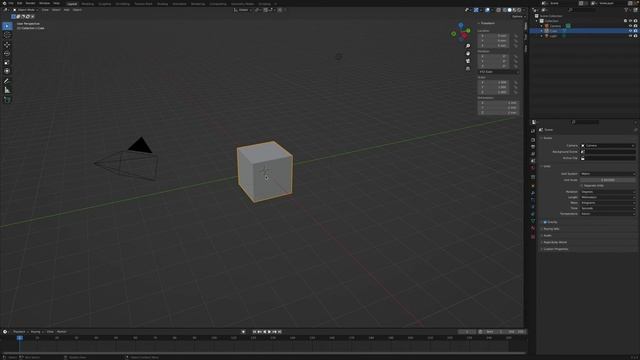Toggle render camera icon for Cube row
640x360 pixels.
(636, 31)
